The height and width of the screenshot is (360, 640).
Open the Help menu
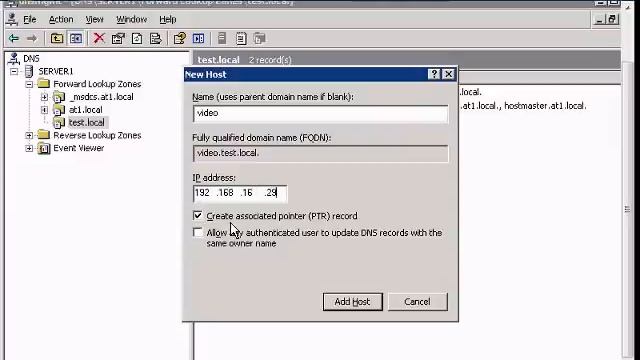[x=168, y=19]
